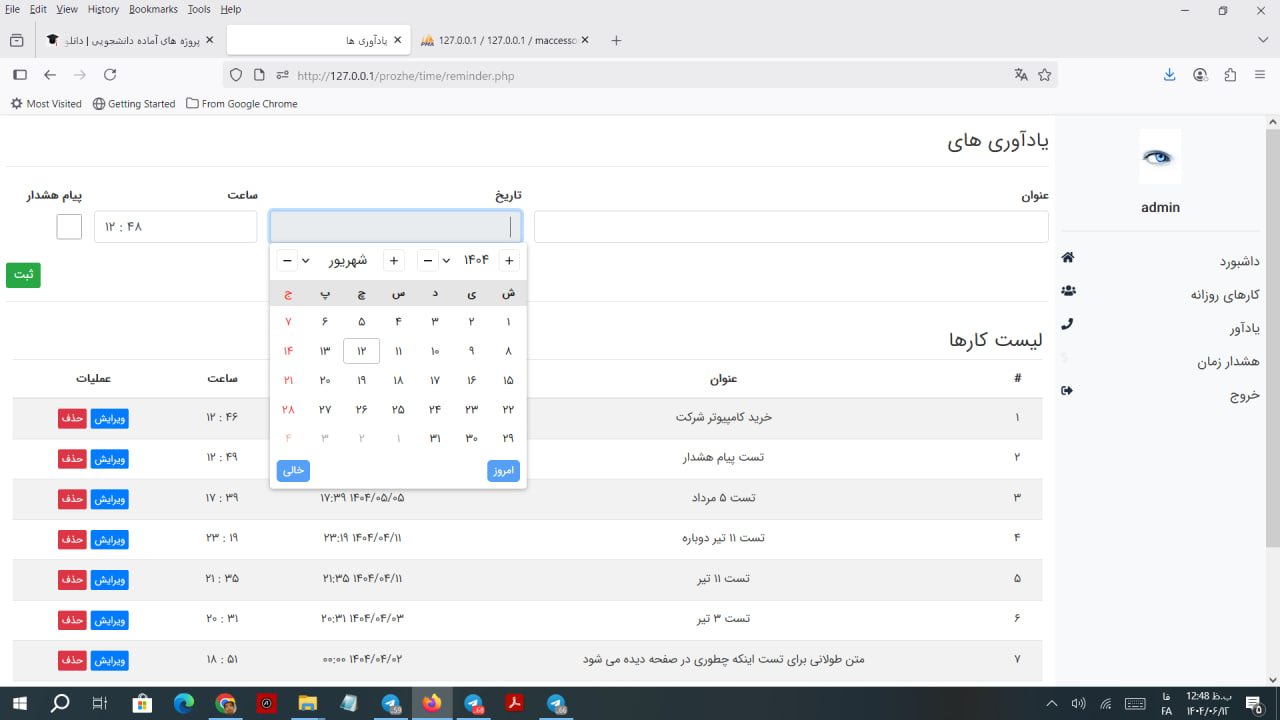Decrease the year with the minus button
1280x720 pixels.
[x=427, y=261]
